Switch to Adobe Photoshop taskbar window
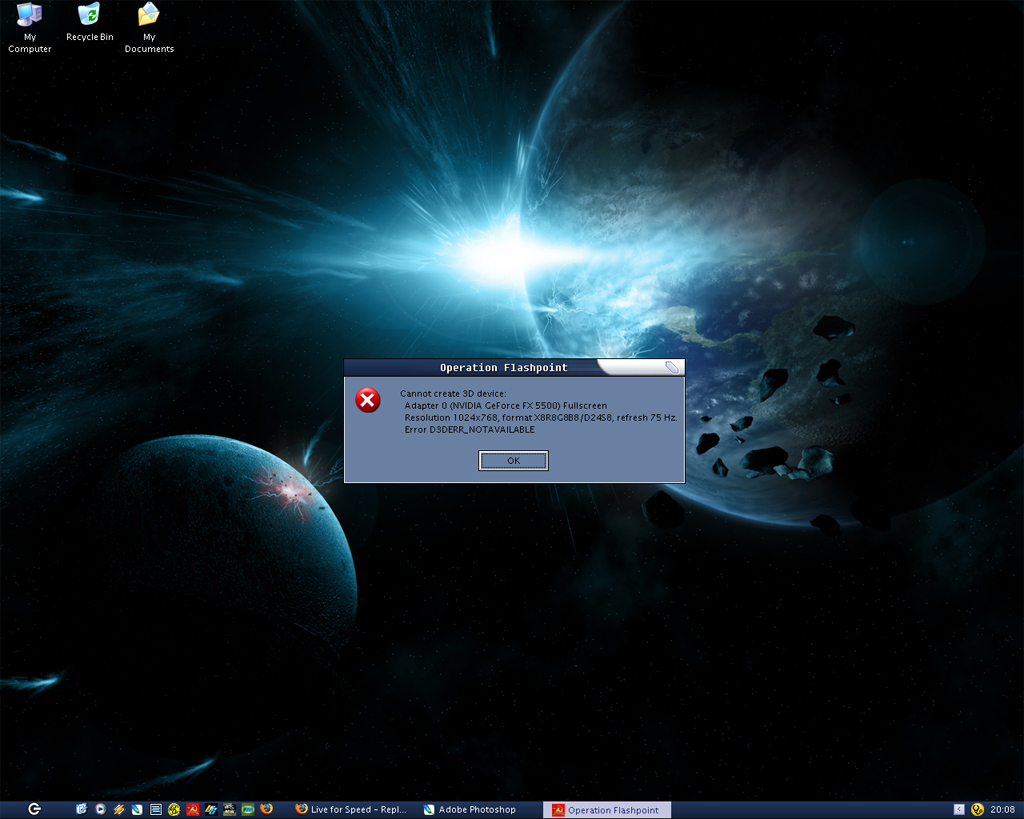 [x=470, y=810]
